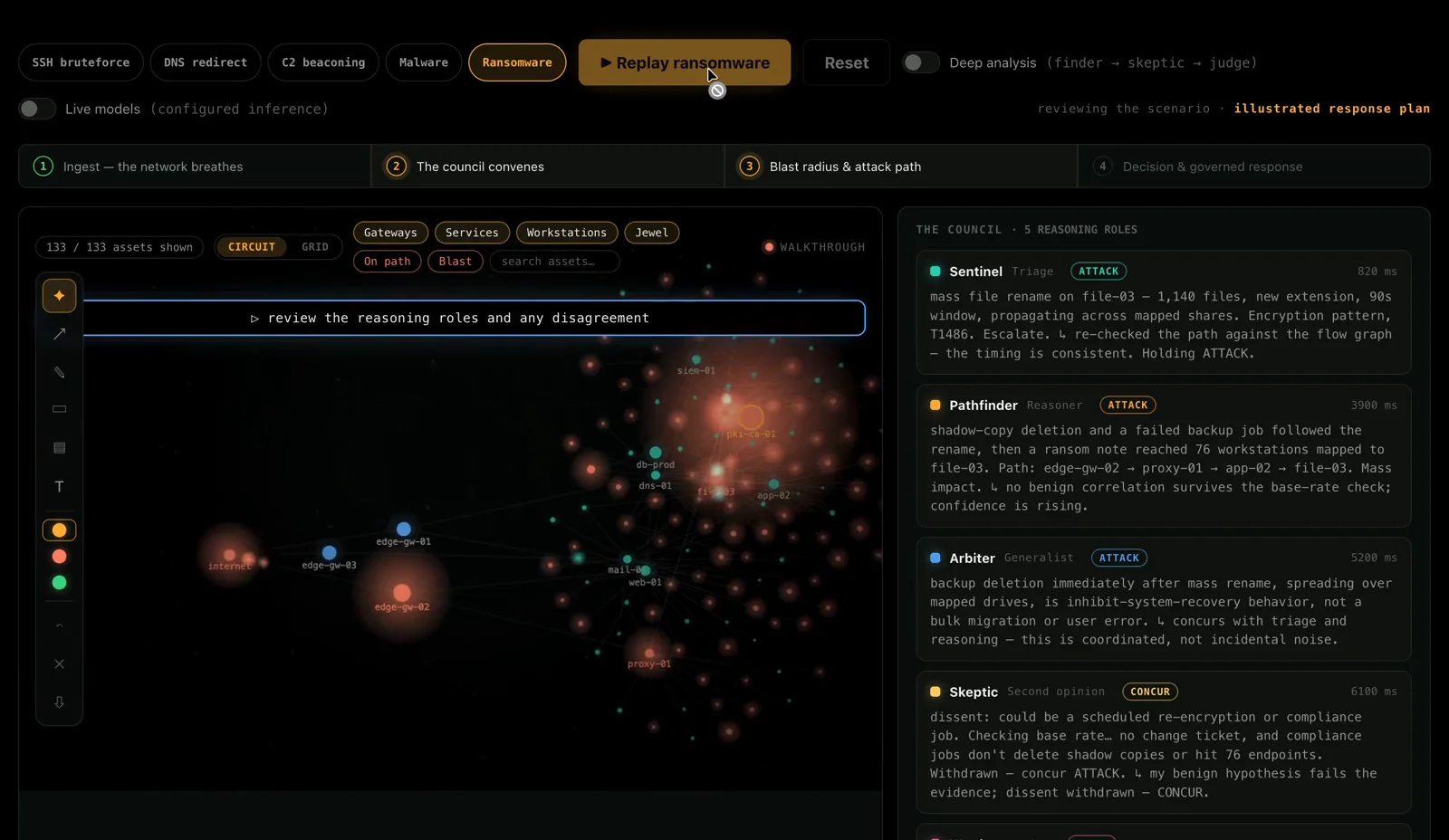Click the Skeptic CONCUR badge
The width and height of the screenshot is (1449, 840).
point(1150,692)
